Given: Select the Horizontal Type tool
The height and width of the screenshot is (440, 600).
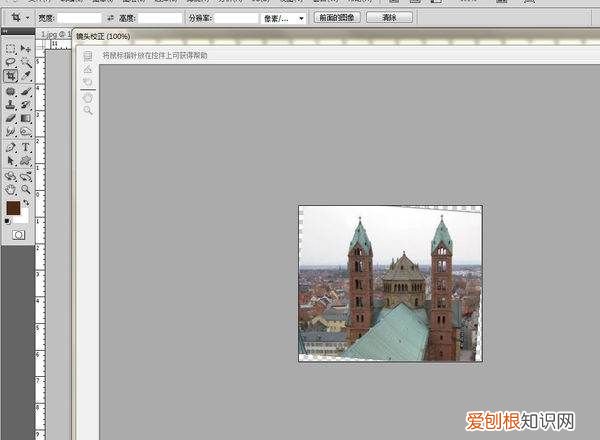Looking at the screenshot, I should click(x=26, y=147).
